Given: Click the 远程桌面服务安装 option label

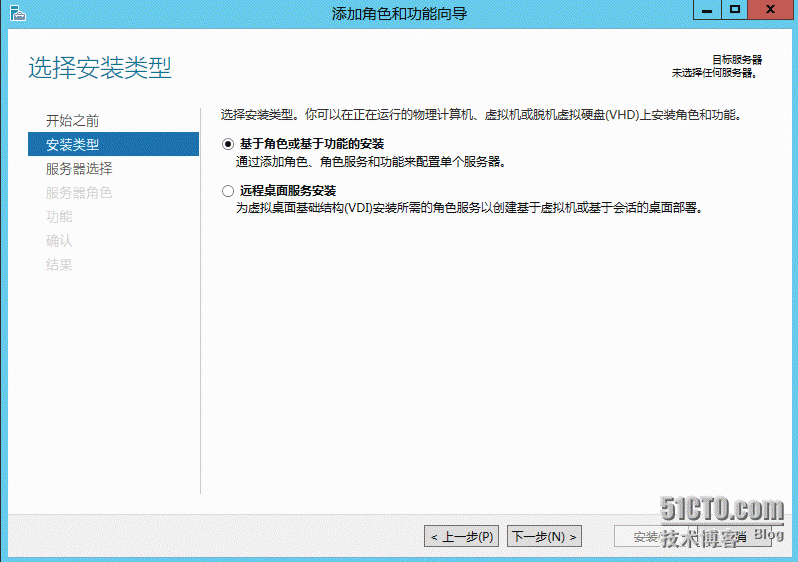Looking at the screenshot, I should point(288,191).
